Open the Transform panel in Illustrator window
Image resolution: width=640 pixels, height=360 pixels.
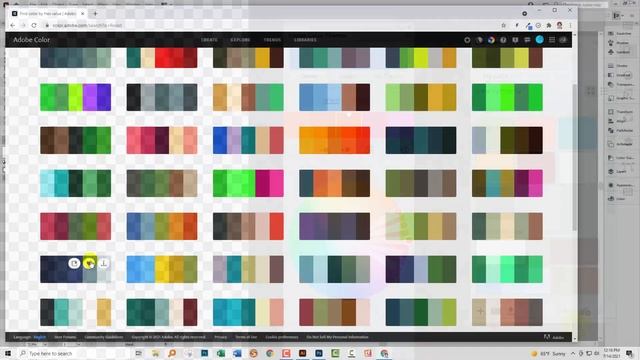coord(620,111)
